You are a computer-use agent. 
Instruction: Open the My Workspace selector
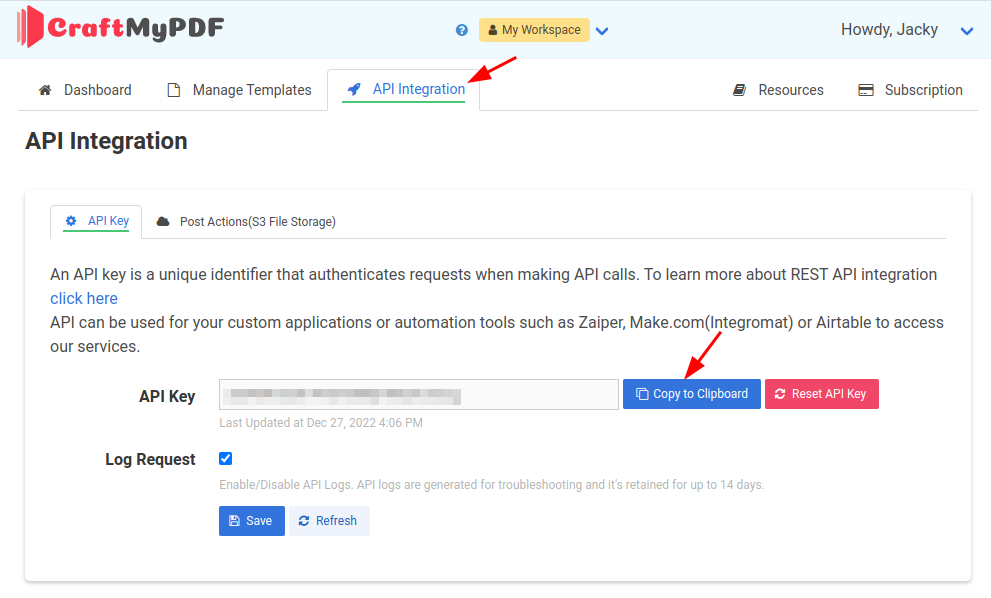click(x=534, y=30)
